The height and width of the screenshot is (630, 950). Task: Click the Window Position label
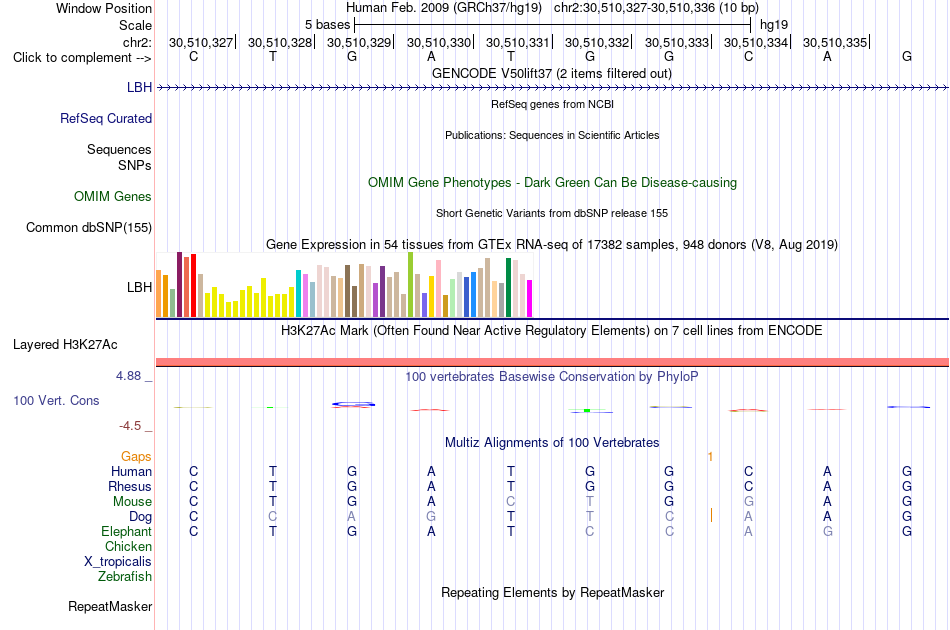pos(104,8)
